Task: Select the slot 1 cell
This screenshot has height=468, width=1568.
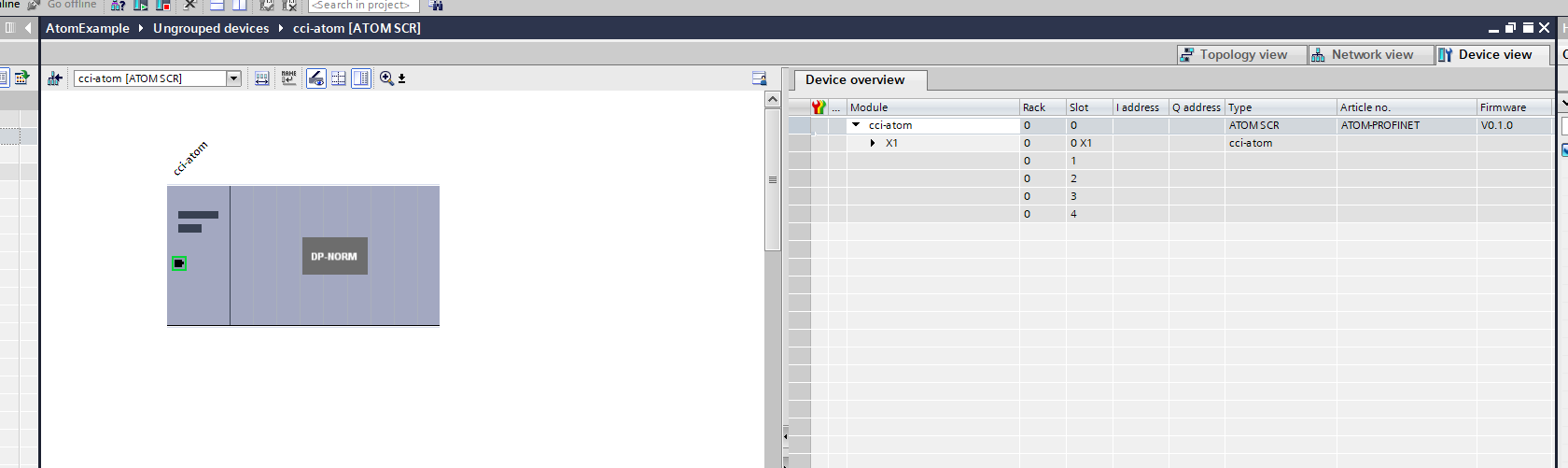Action: pos(1089,161)
